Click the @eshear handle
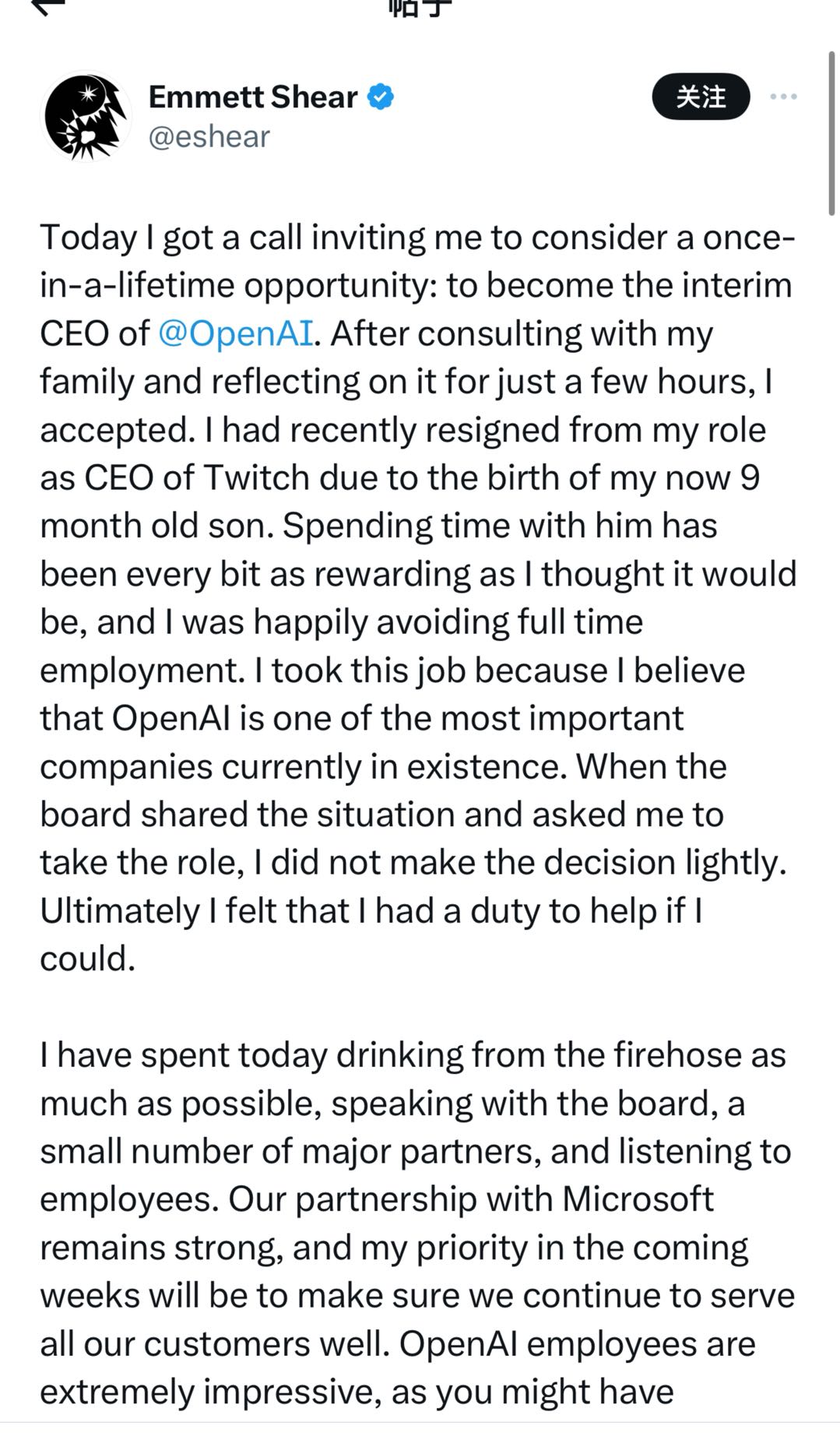The width and height of the screenshot is (840, 1433). [209, 137]
